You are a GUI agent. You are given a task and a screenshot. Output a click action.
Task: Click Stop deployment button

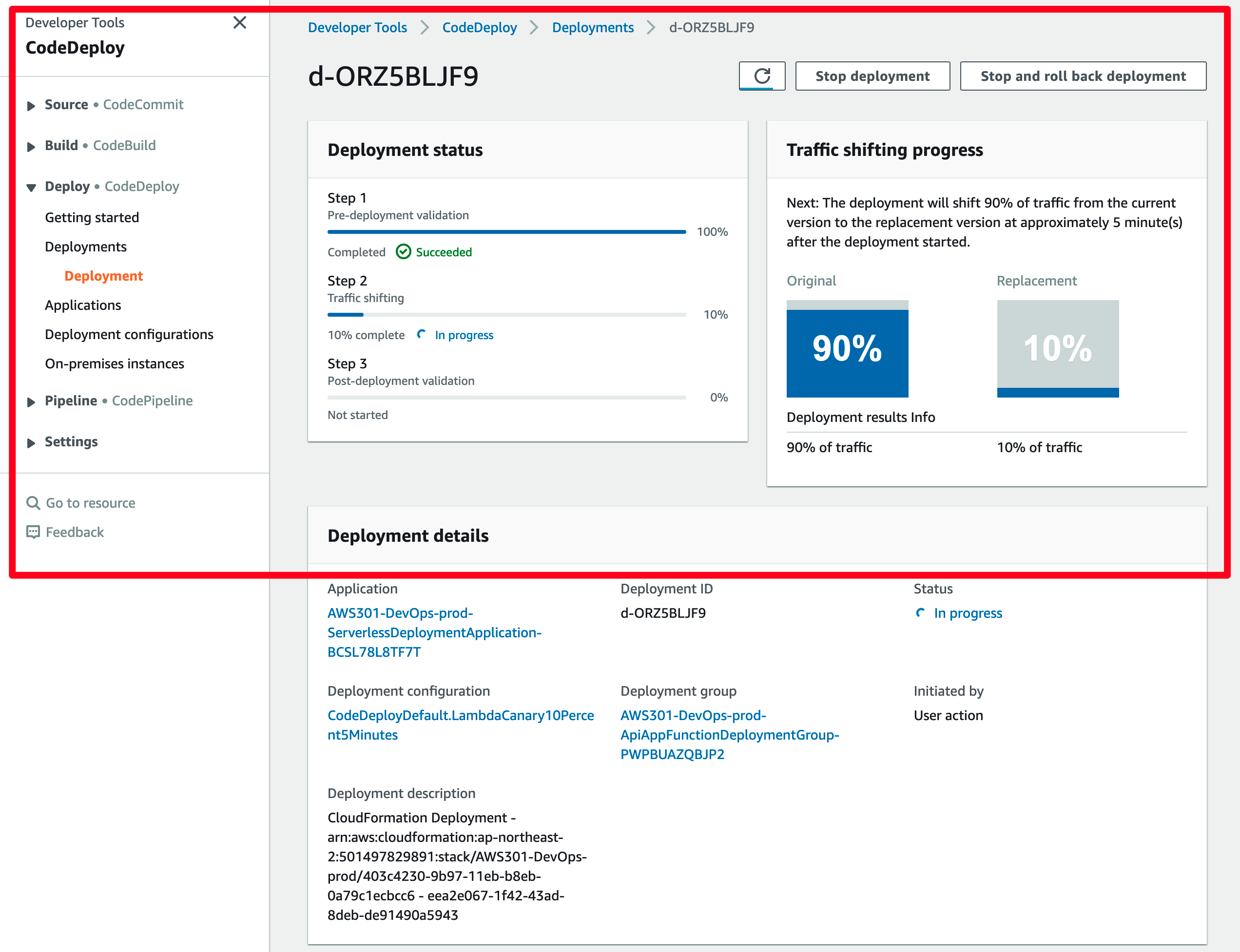(x=872, y=76)
